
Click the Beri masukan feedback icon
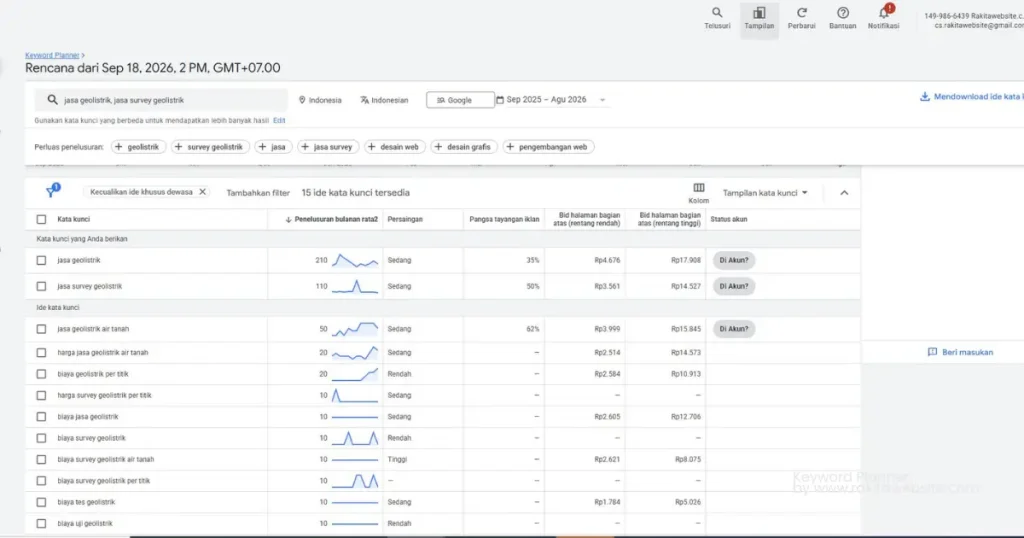pos(932,352)
